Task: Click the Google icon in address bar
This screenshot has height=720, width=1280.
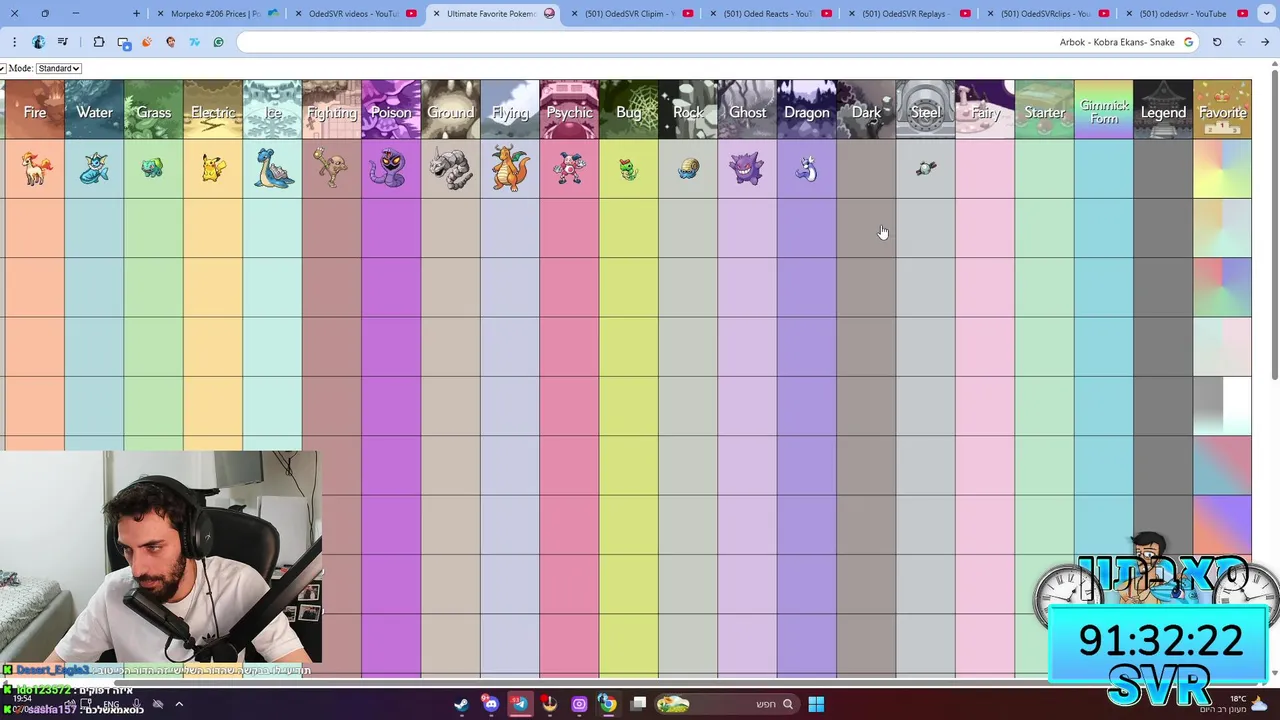Action: (x=1188, y=42)
